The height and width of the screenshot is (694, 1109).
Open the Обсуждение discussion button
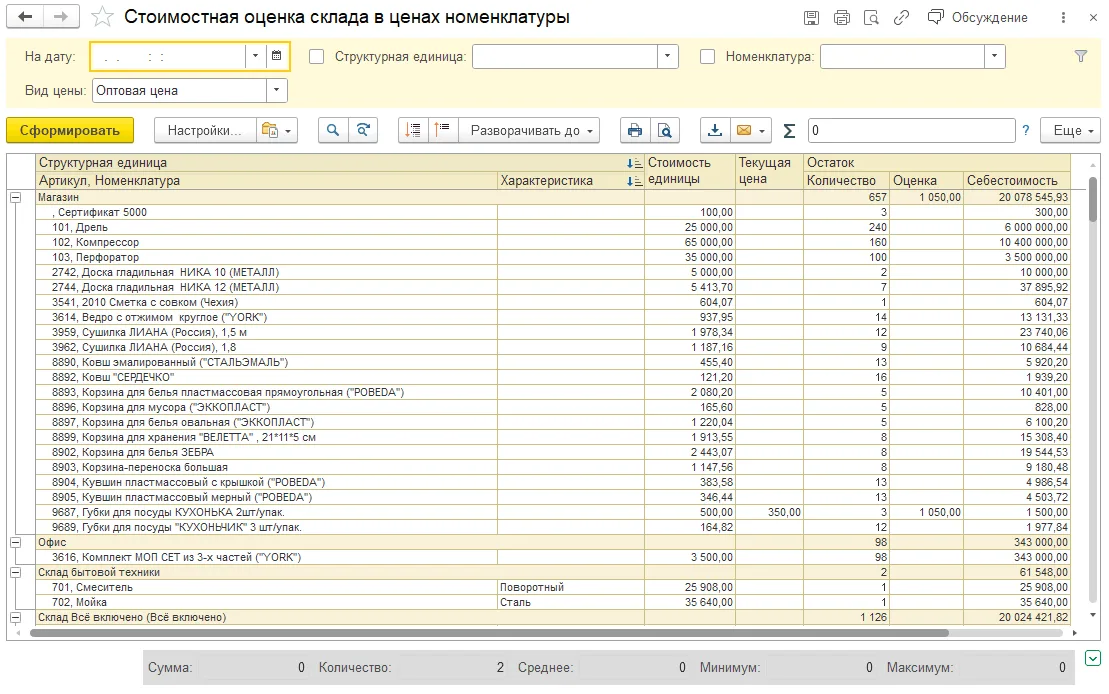[977, 18]
